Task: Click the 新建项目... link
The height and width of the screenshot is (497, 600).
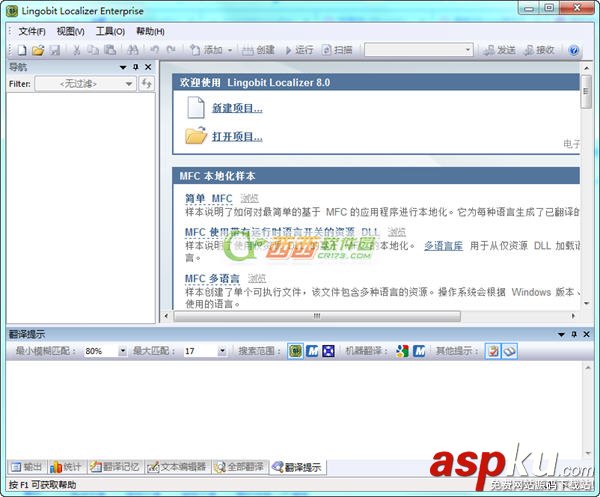Action: pyautogui.click(x=237, y=108)
